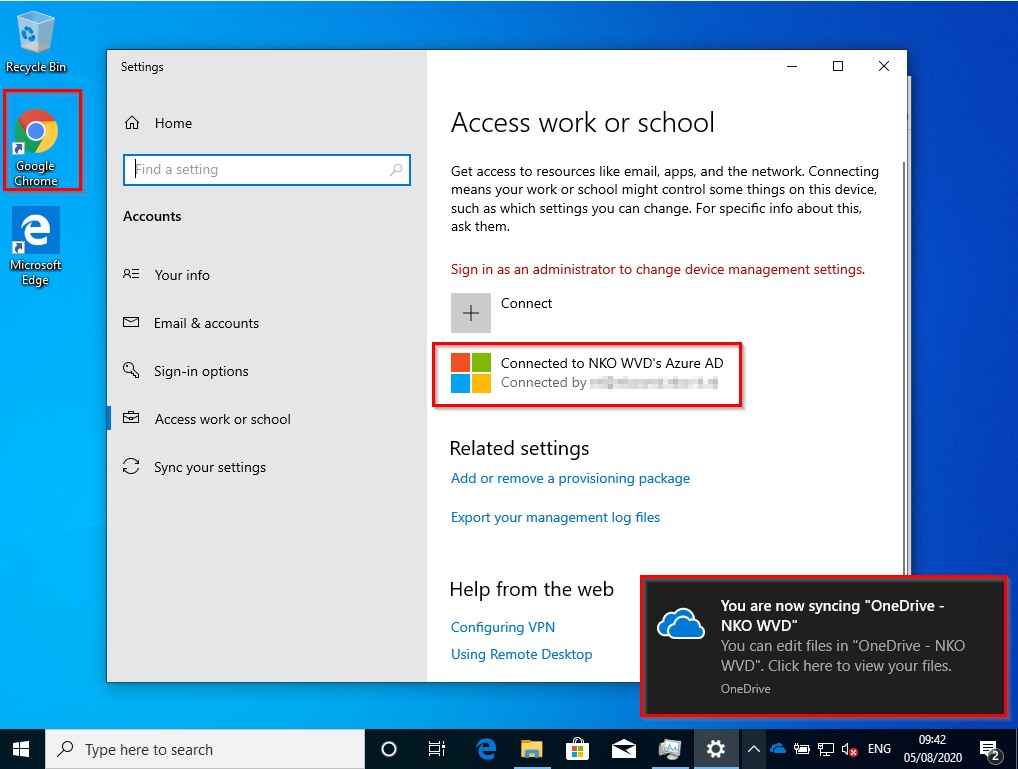Viewport: 1018px width, 769px height.
Task: Open the Your info page
Action: coord(182,275)
